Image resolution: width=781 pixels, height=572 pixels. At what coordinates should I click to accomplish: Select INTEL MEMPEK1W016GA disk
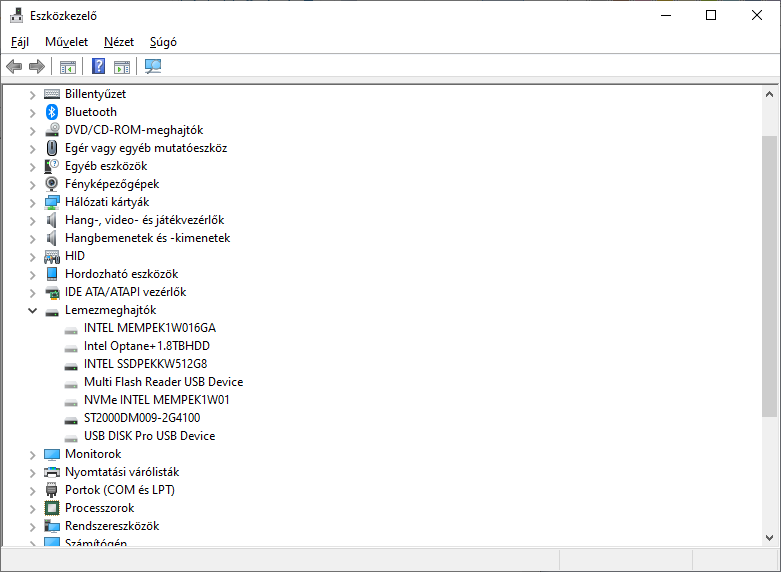pos(150,328)
